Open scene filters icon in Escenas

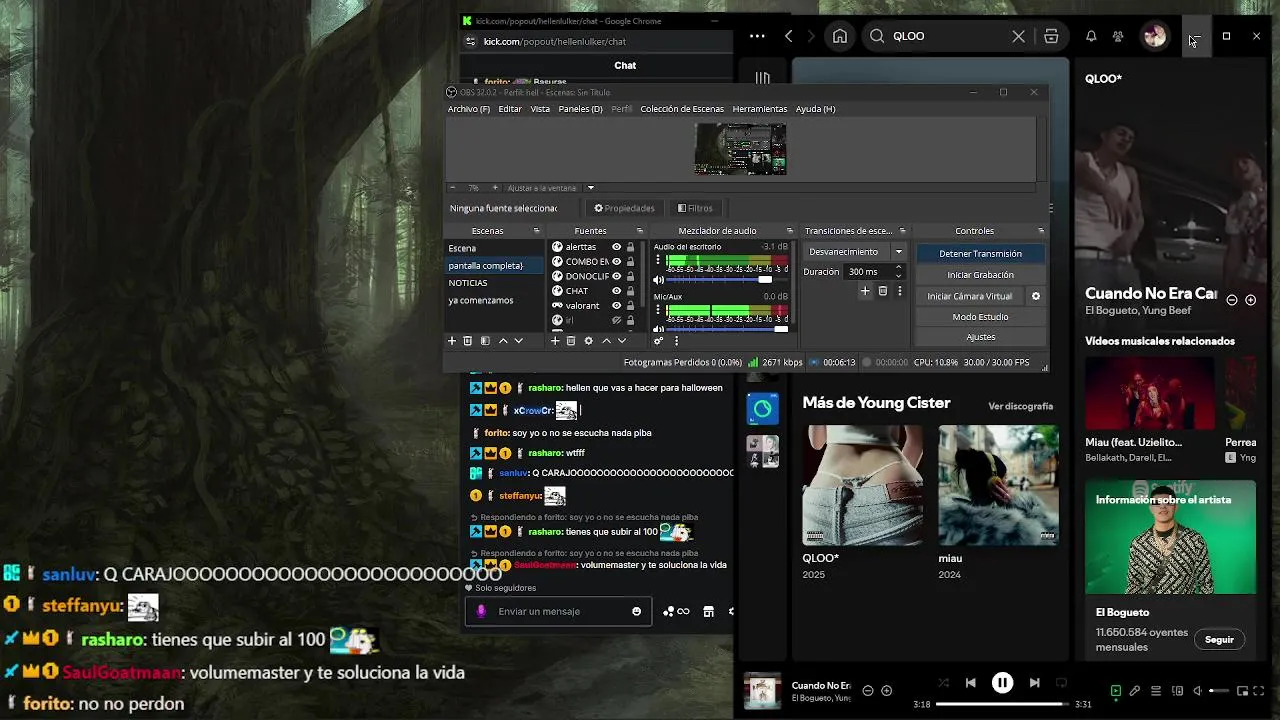(485, 341)
